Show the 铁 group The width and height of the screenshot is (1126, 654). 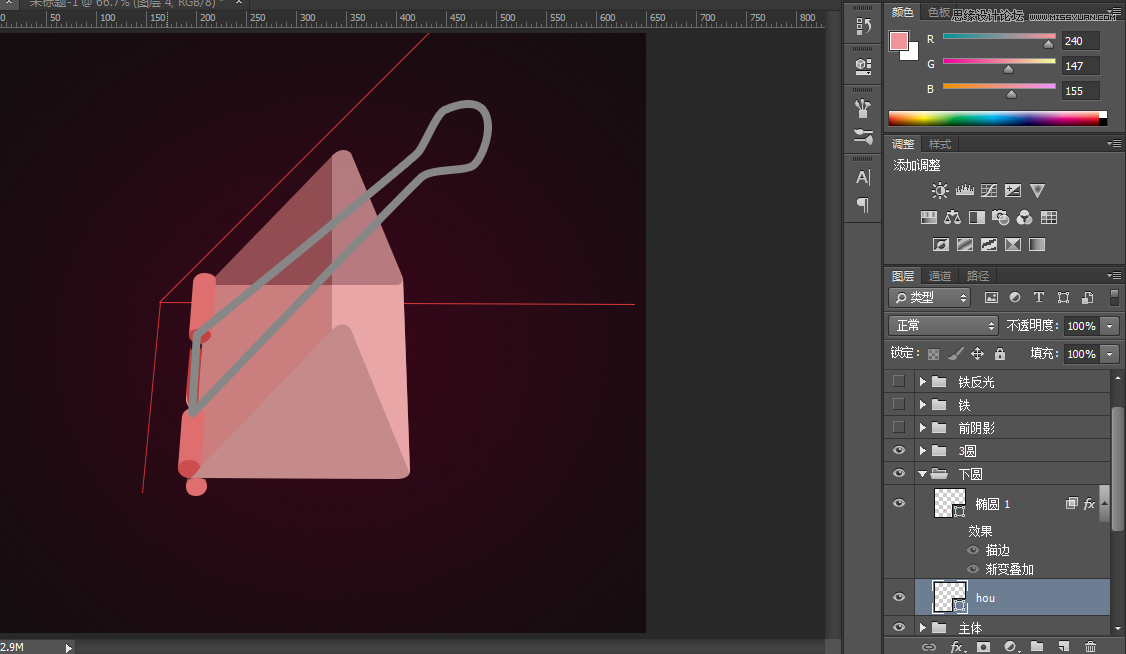[x=898, y=404]
